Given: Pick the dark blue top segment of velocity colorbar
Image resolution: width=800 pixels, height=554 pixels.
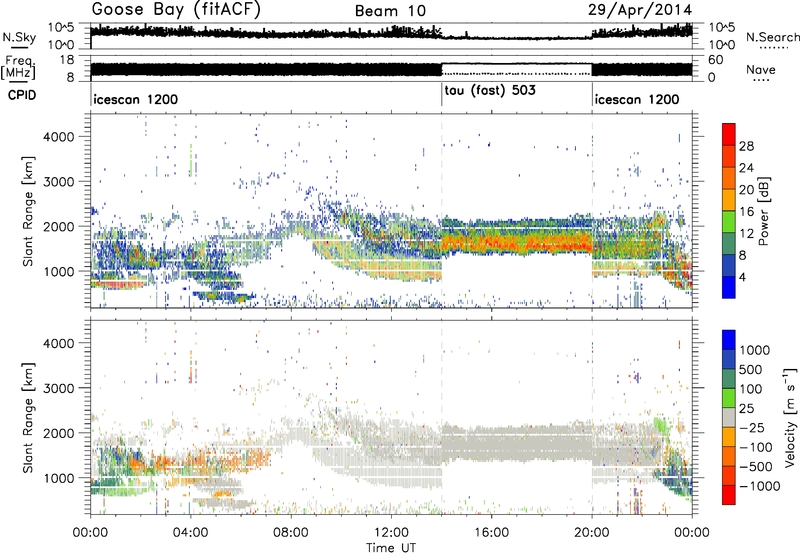Looking at the screenshot, I should point(729,340).
